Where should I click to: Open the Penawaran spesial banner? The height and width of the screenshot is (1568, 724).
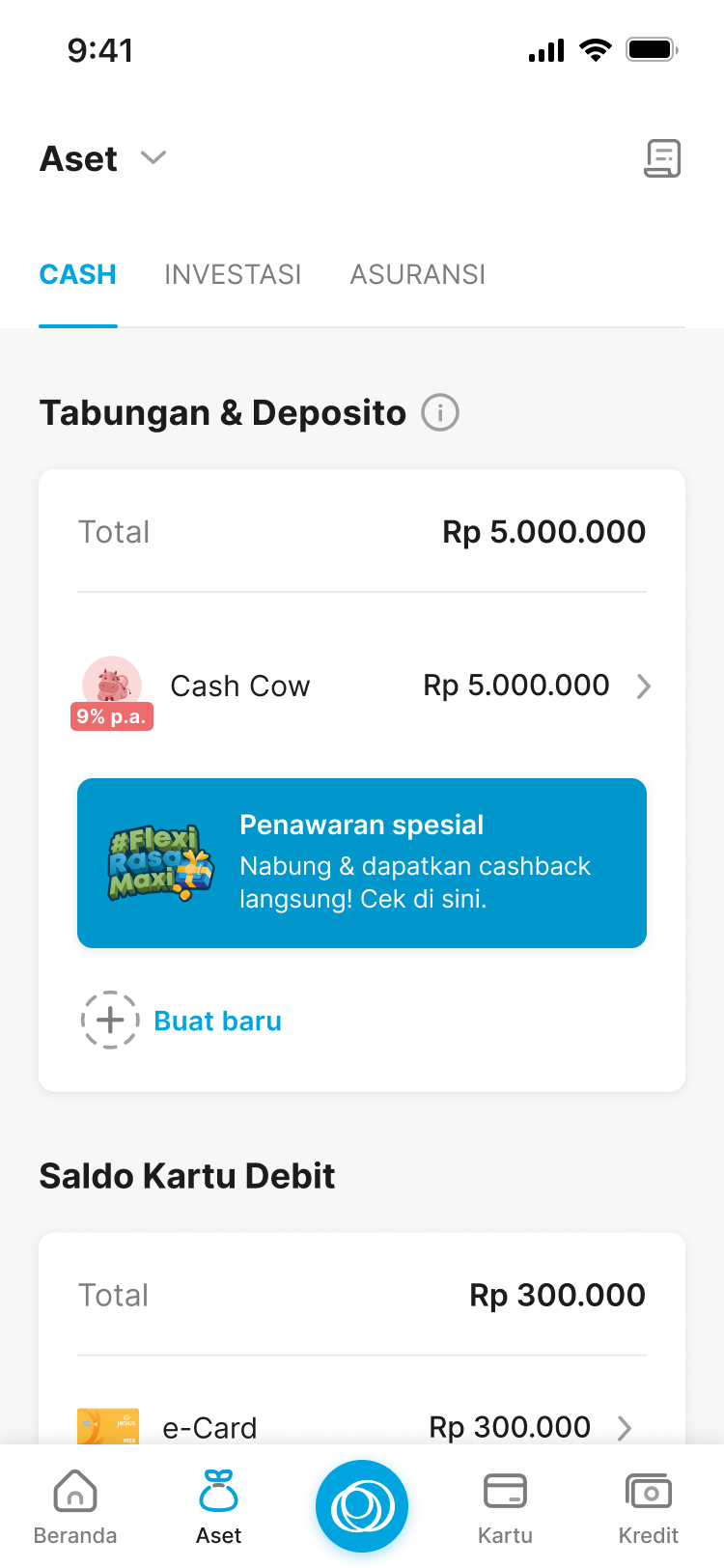coord(415,862)
